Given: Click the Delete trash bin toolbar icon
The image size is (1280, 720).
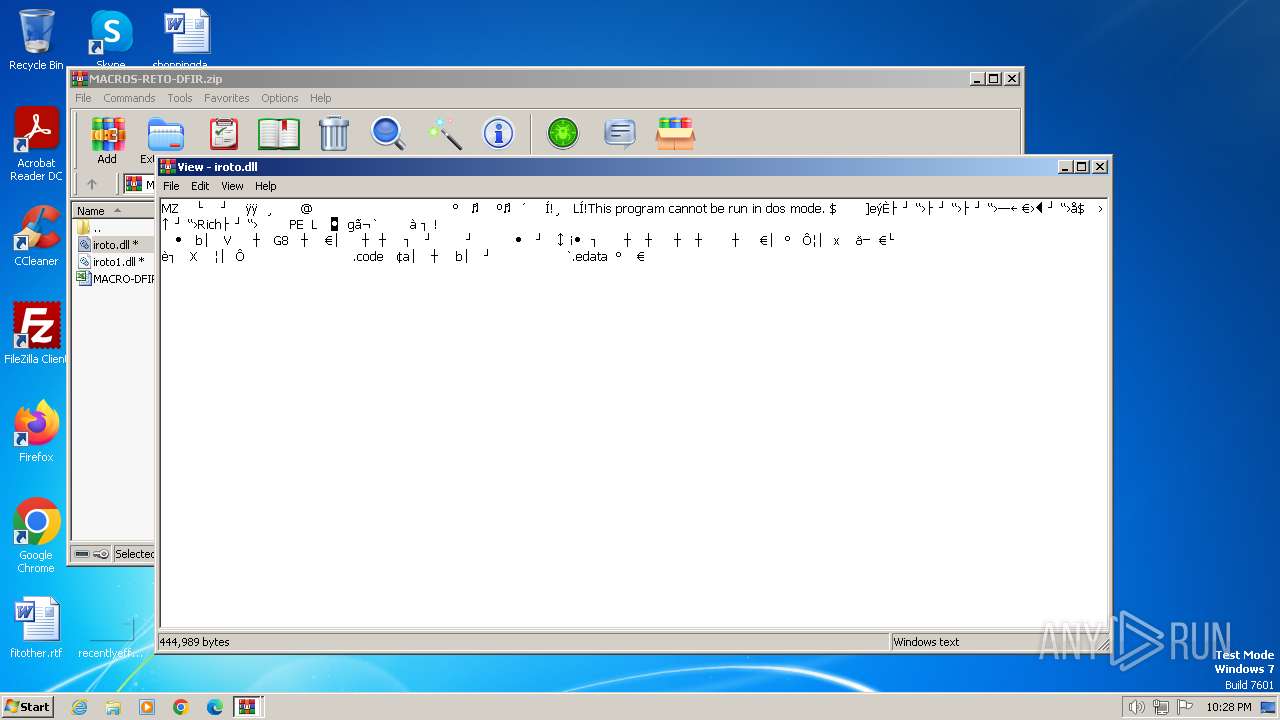Looking at the screenshot, I should point(333,133).
